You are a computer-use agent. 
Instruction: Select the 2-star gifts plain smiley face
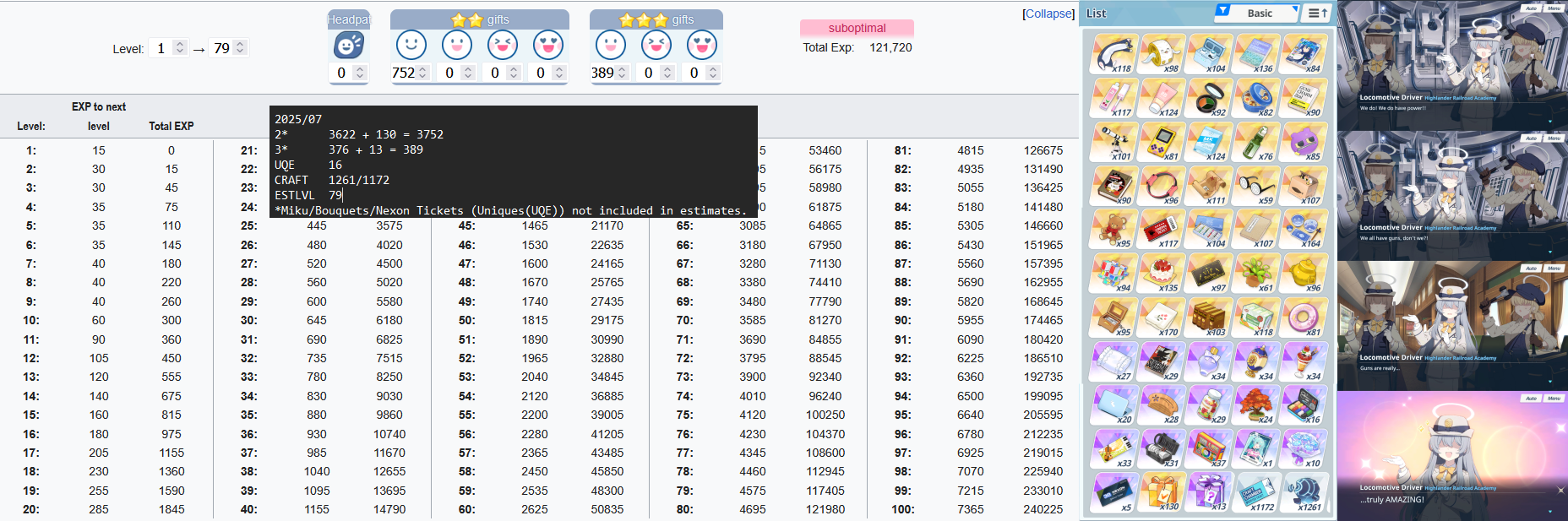tap(411, 45)
